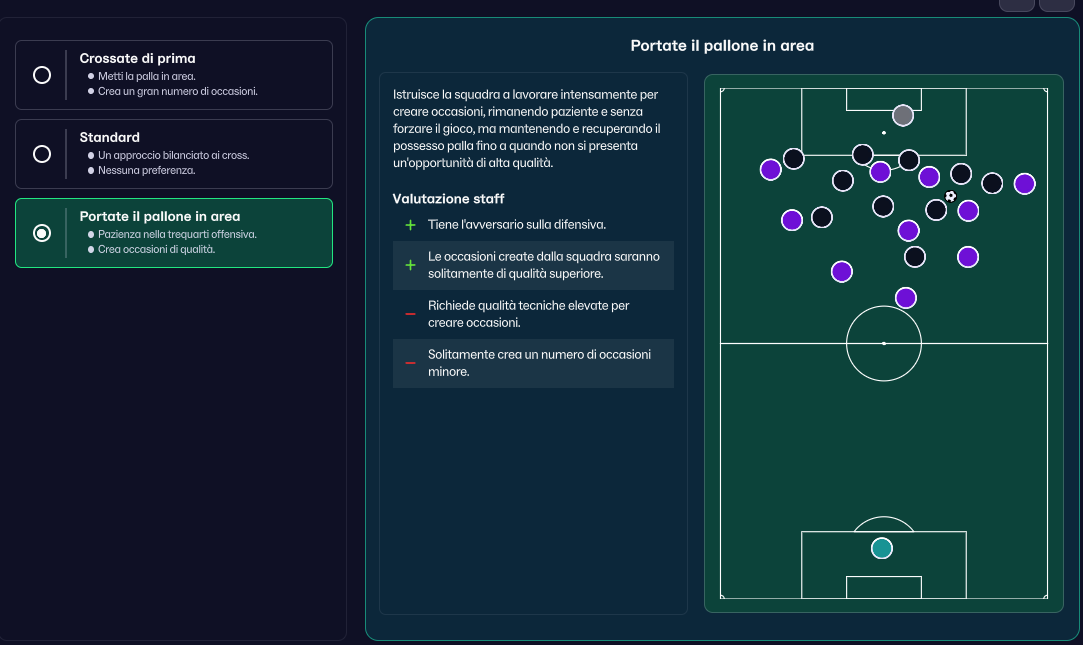The image size is (1083, 645).
Task: Click the centre circle spot on the pitch
Action: click(884, 343)
